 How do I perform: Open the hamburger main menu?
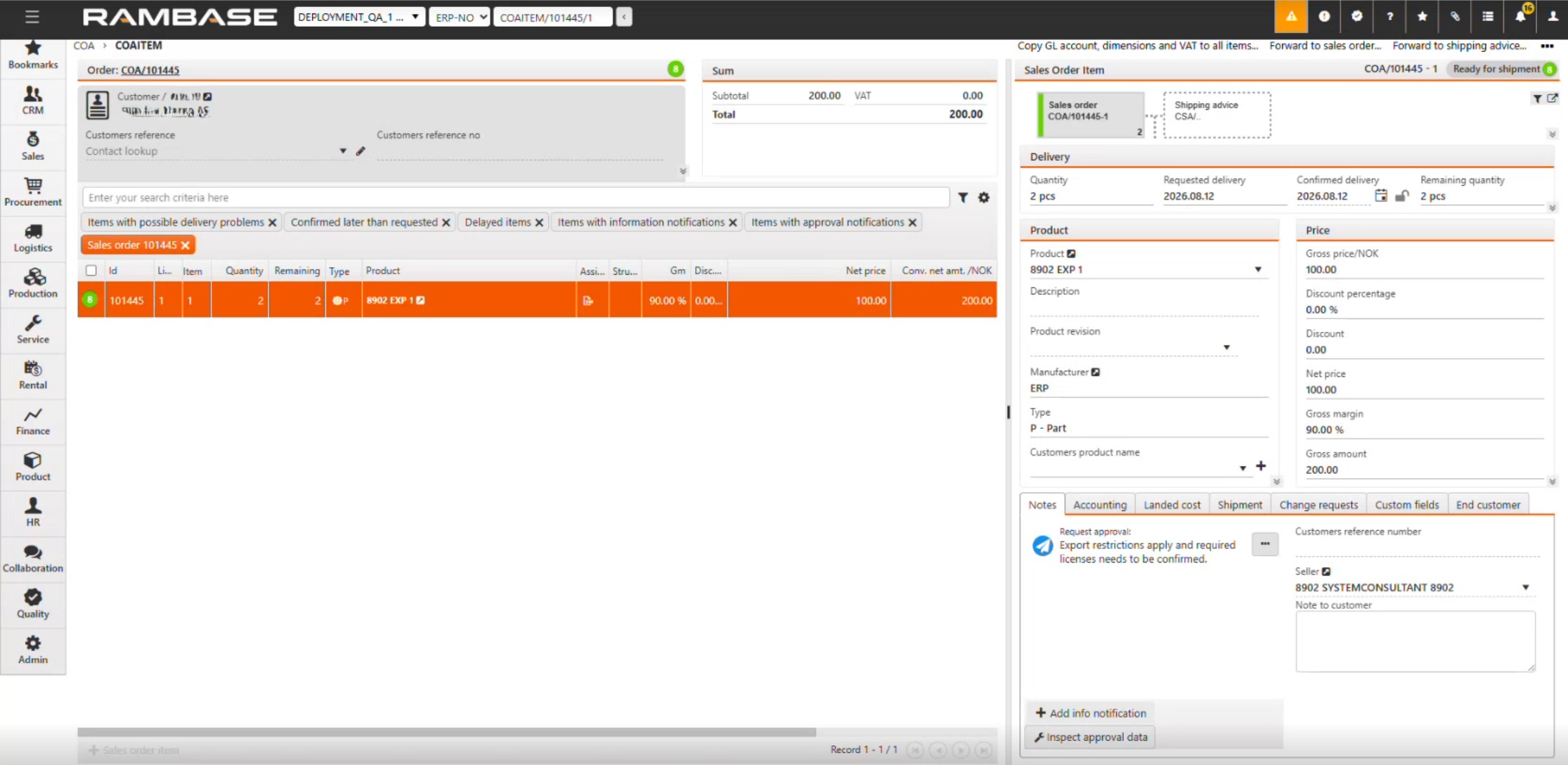tap(32, 17)
